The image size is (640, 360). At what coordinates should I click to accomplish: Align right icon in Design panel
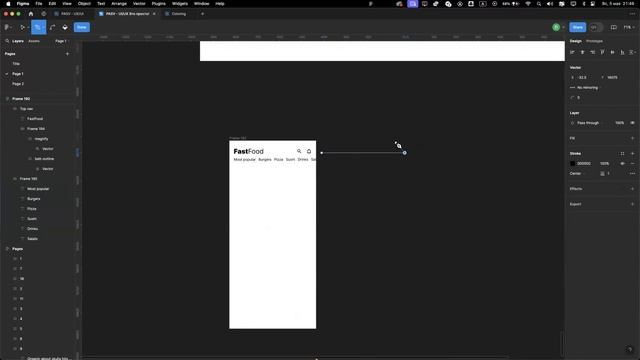592,52
